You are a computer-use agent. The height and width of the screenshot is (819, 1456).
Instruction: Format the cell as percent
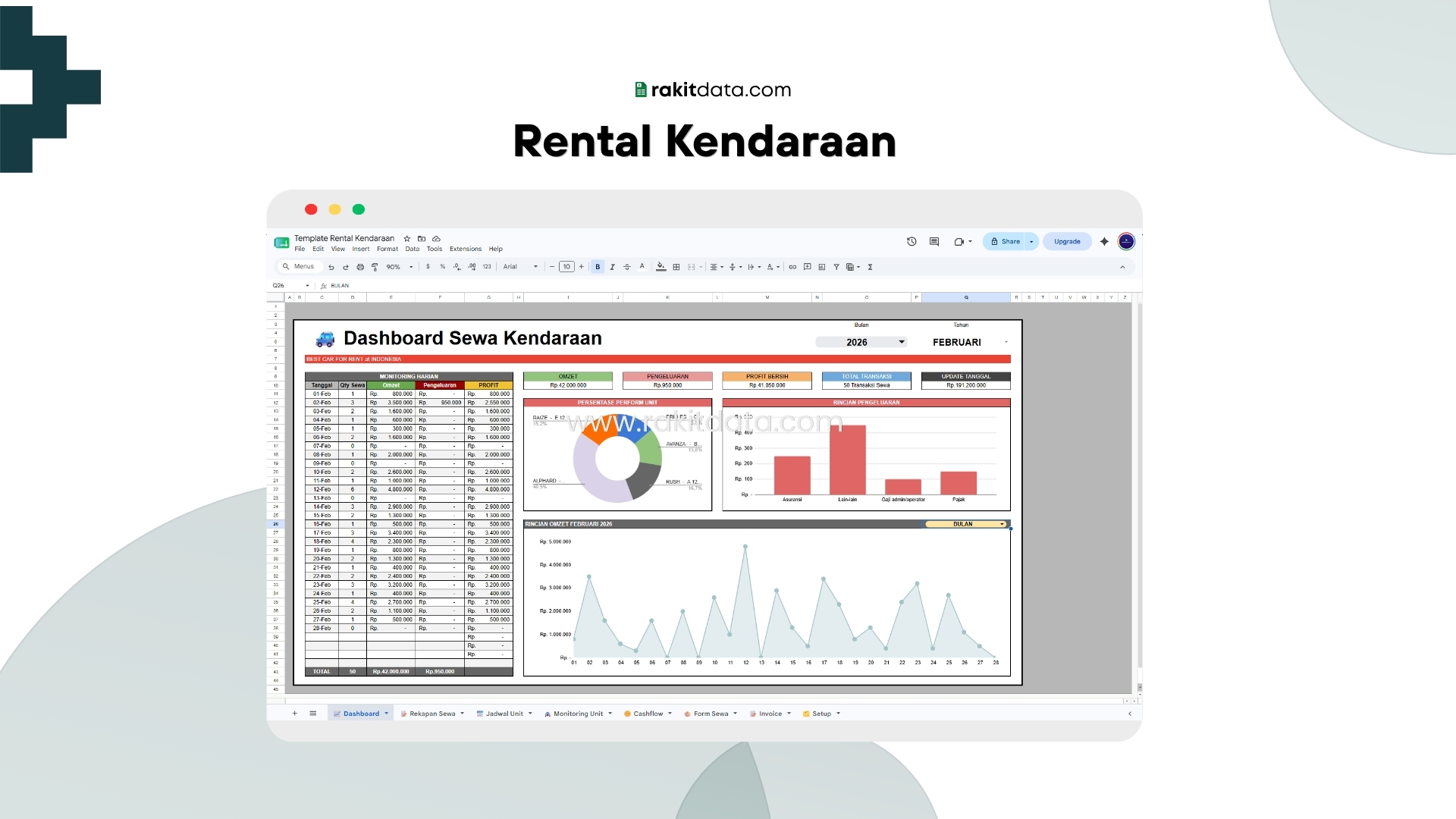click(x=443, y=267)
